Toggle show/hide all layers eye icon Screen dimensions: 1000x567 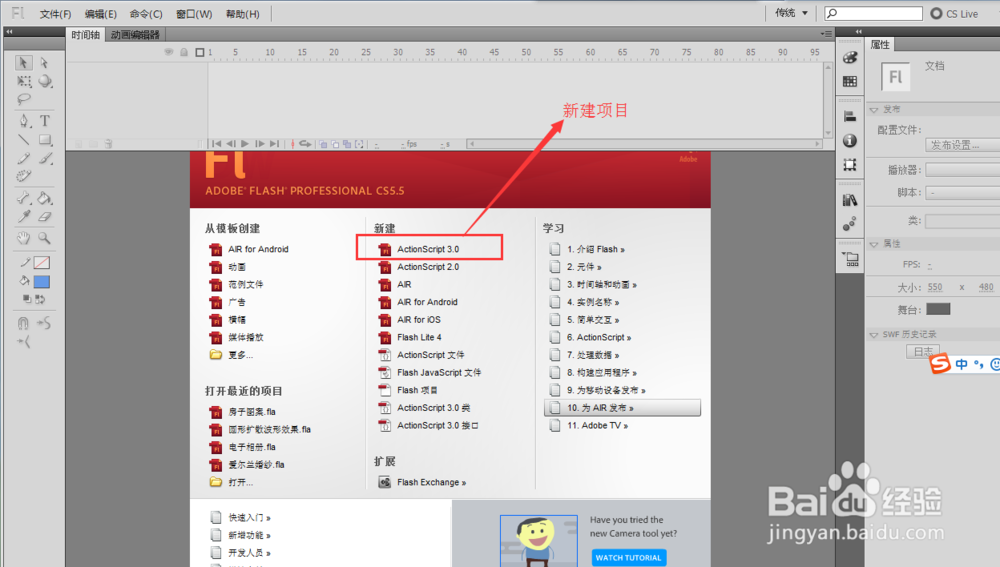click(x=168, y=52)
